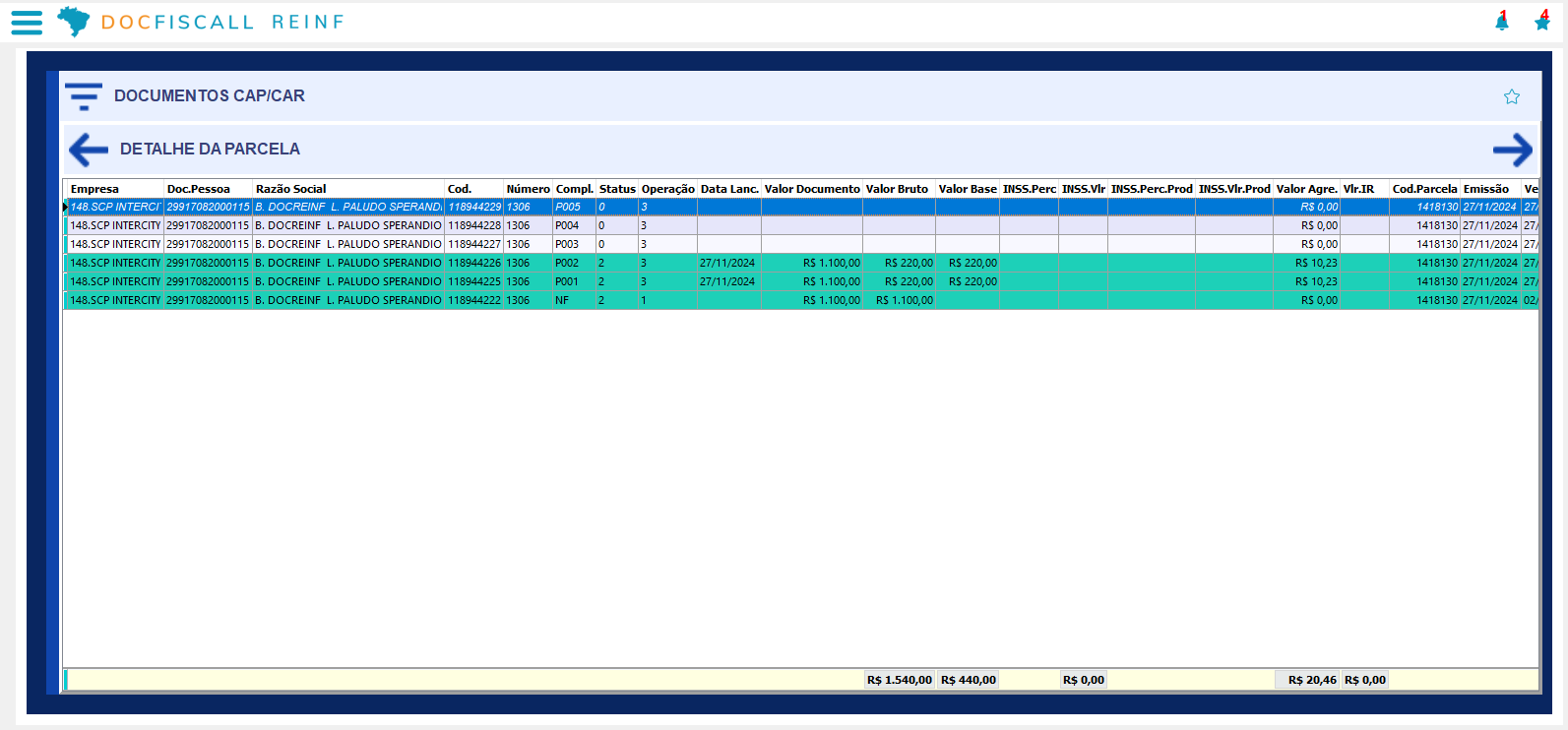The width and height of the screenshot is (1568, 730).
Task: Click the Emissão column header
Action: coord(1491,189)
